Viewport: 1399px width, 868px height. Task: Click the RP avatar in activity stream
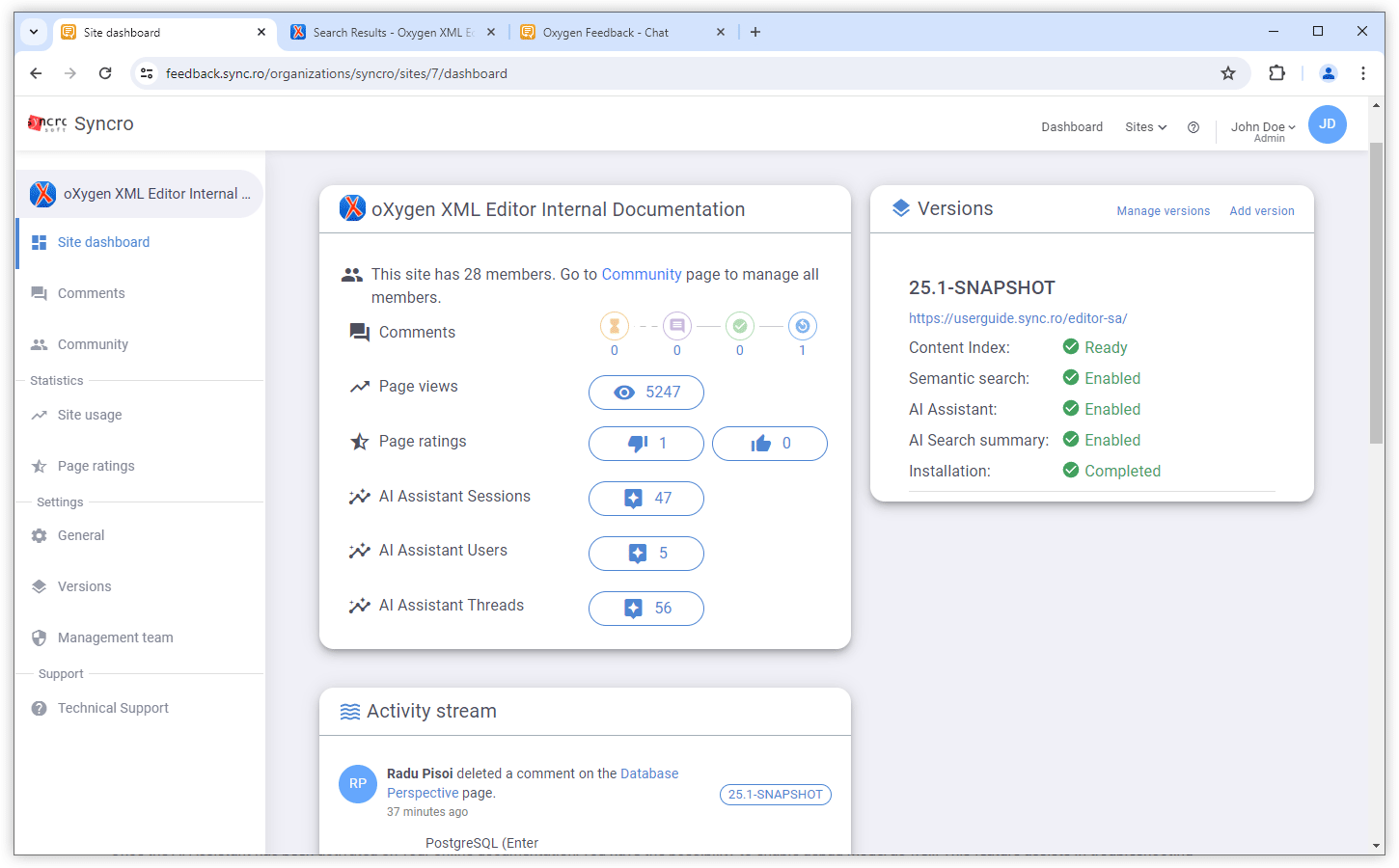click(x=358, y=783)
